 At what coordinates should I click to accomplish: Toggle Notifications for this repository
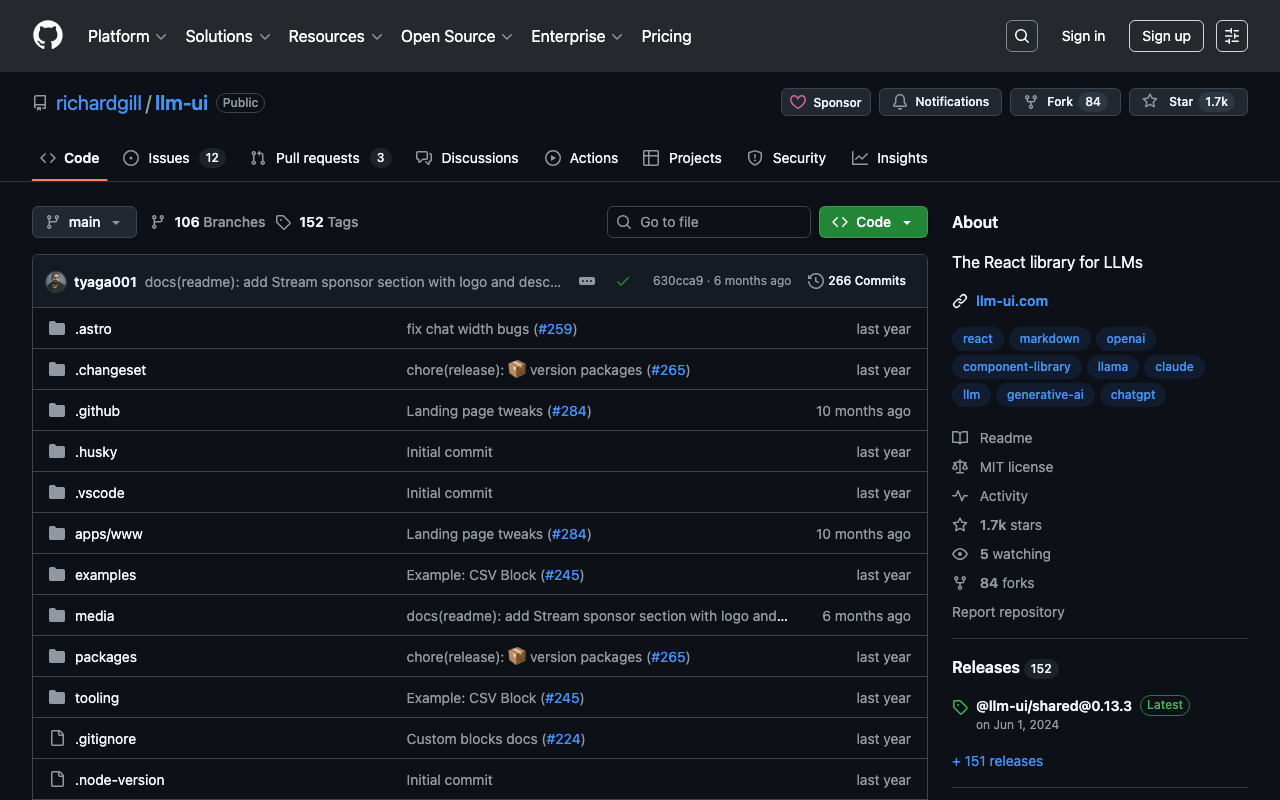(x=940, y=102)
